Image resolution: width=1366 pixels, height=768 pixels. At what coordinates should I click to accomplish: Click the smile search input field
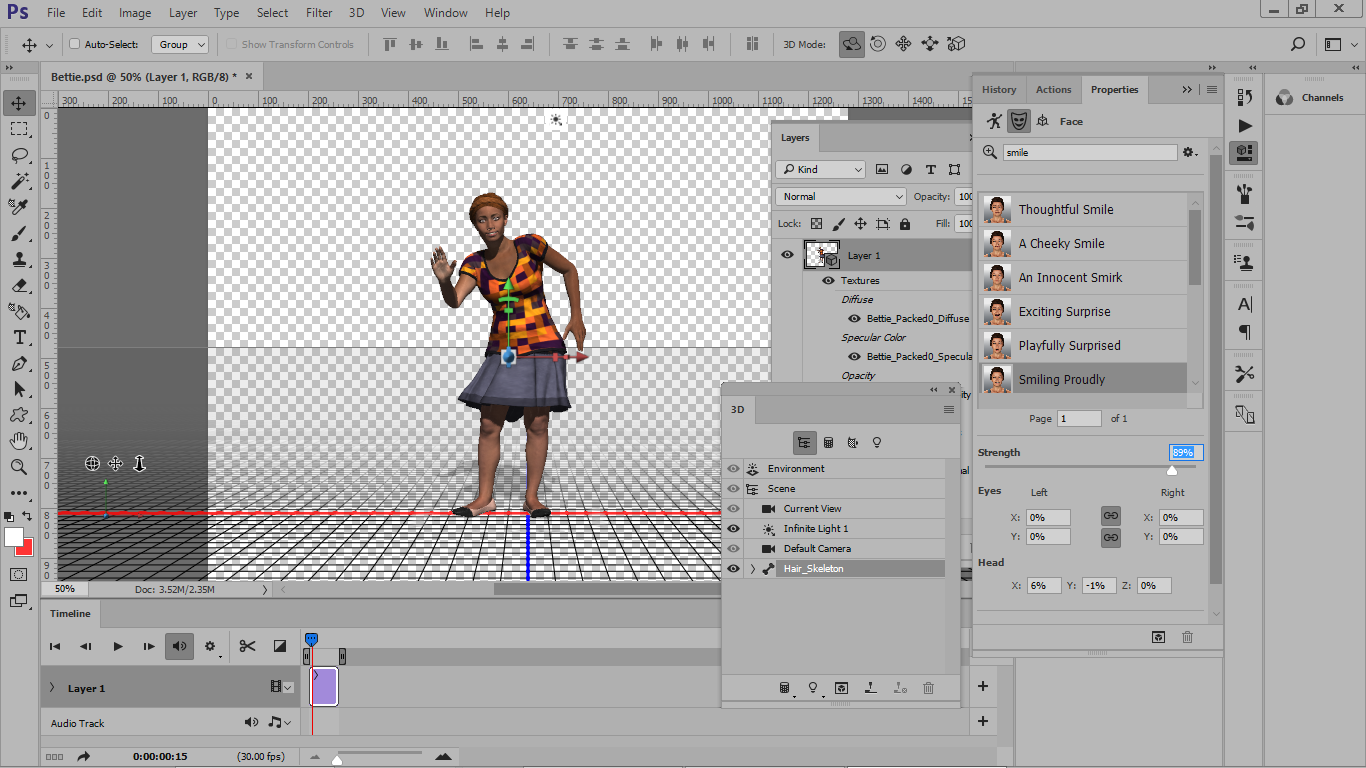coord(1090,153)
